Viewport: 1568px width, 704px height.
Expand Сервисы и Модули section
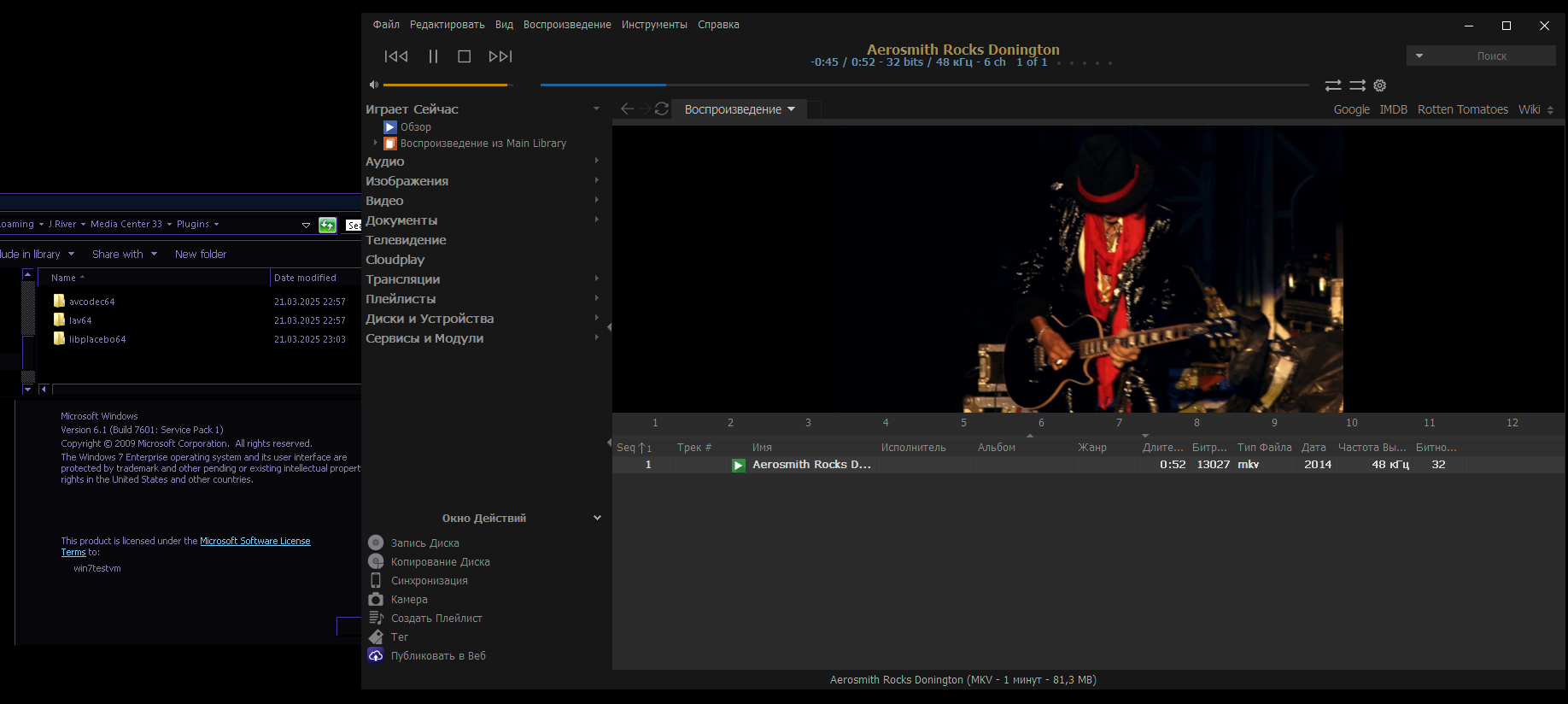pyautogui.click(x=596, y=337)
